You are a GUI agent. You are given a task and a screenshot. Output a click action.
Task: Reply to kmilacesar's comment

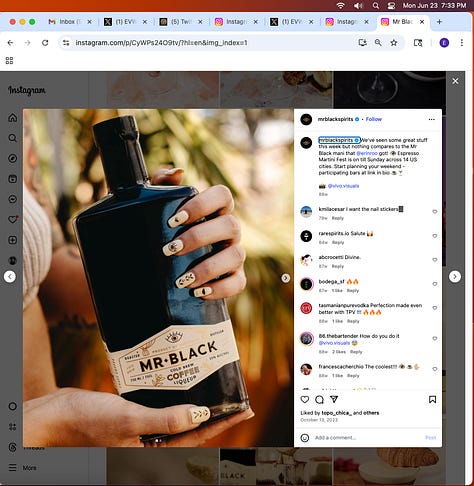click(338, 218)
